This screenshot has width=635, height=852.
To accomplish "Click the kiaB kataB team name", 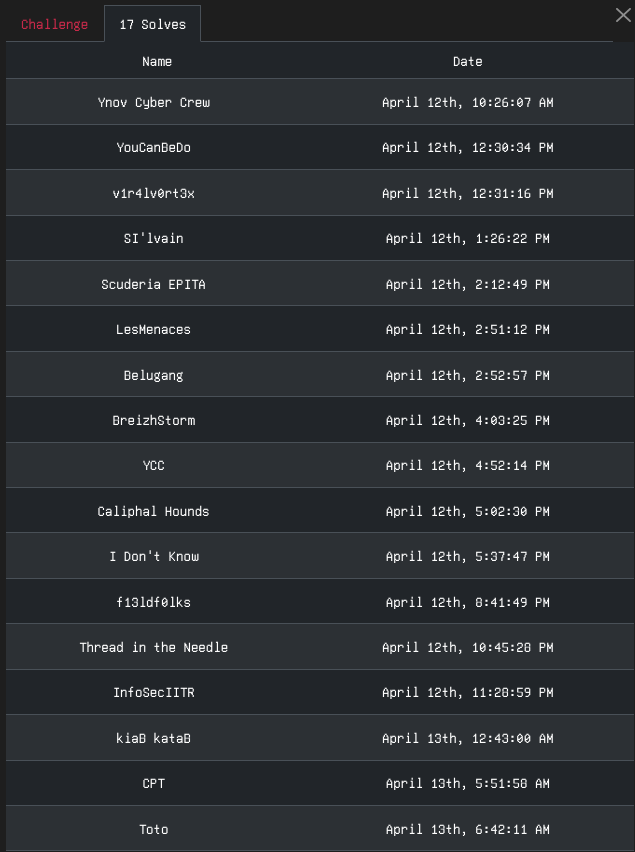I will point(154,739).
